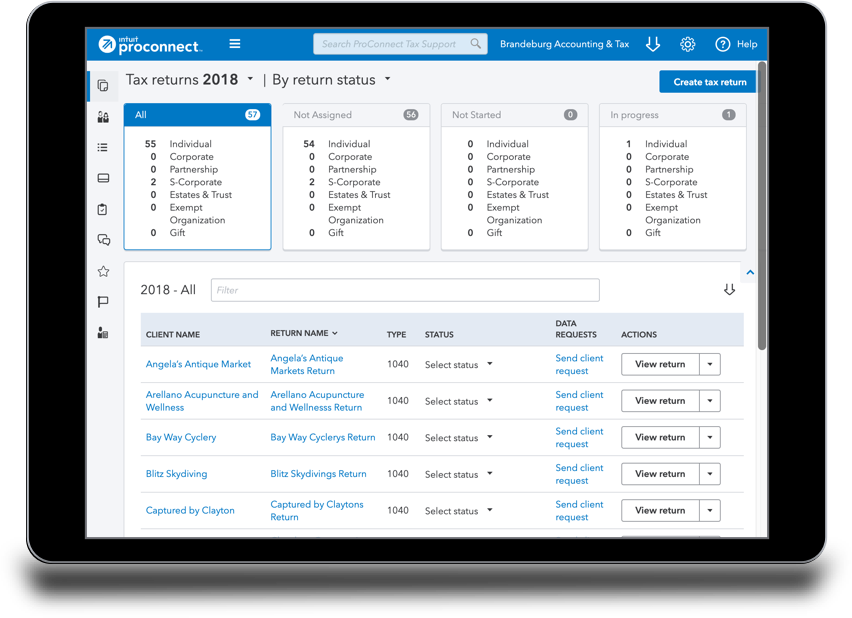The image size is (852, 618).
Task: Click View return for Bay Way Cyclery
Action: pyautogui.click(x=660, y=438)
